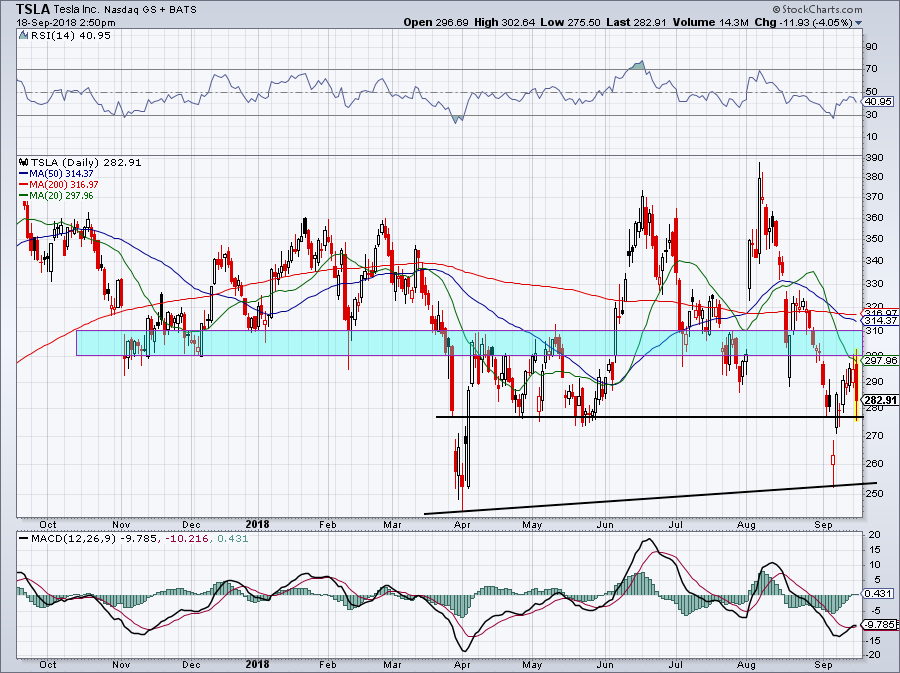Click the Low 275.50 header value
This screenshot has height=673, width=900.
pos(571,22)
